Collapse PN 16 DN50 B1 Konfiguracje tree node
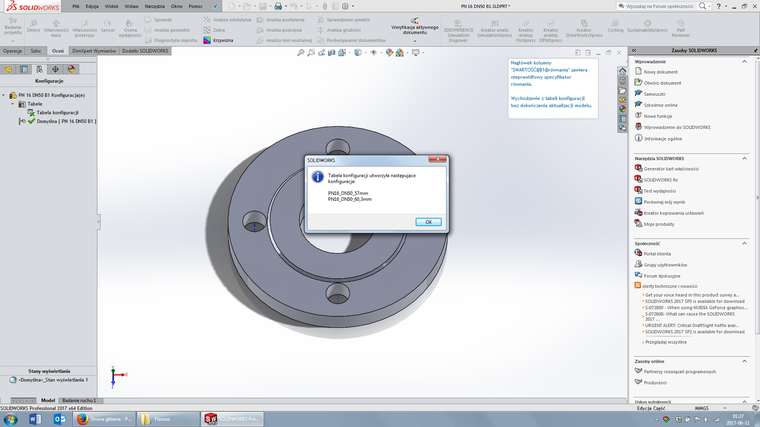Image resolution: width=760 pixels, height=427 pixels. [x=4, y=95]
